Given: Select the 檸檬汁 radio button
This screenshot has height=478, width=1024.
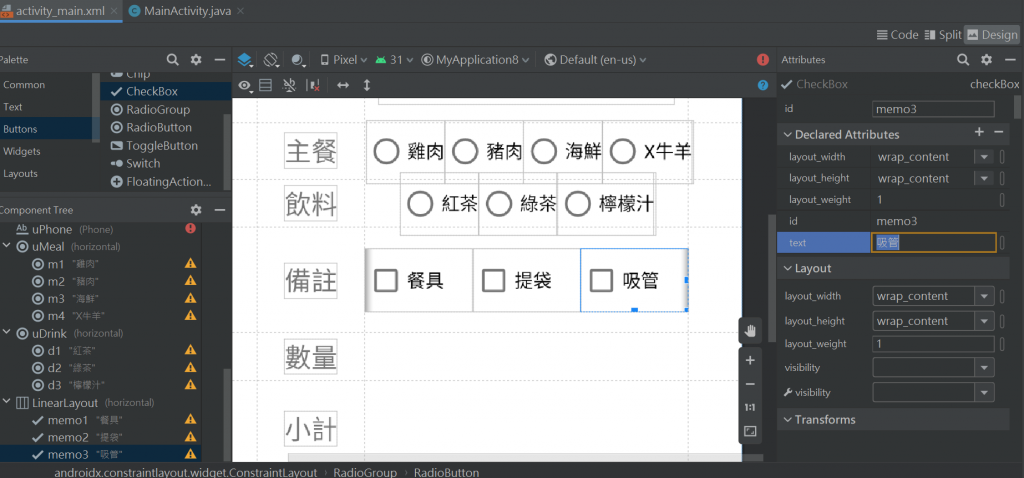Looking at the screenshot, I should coord(605,204).
